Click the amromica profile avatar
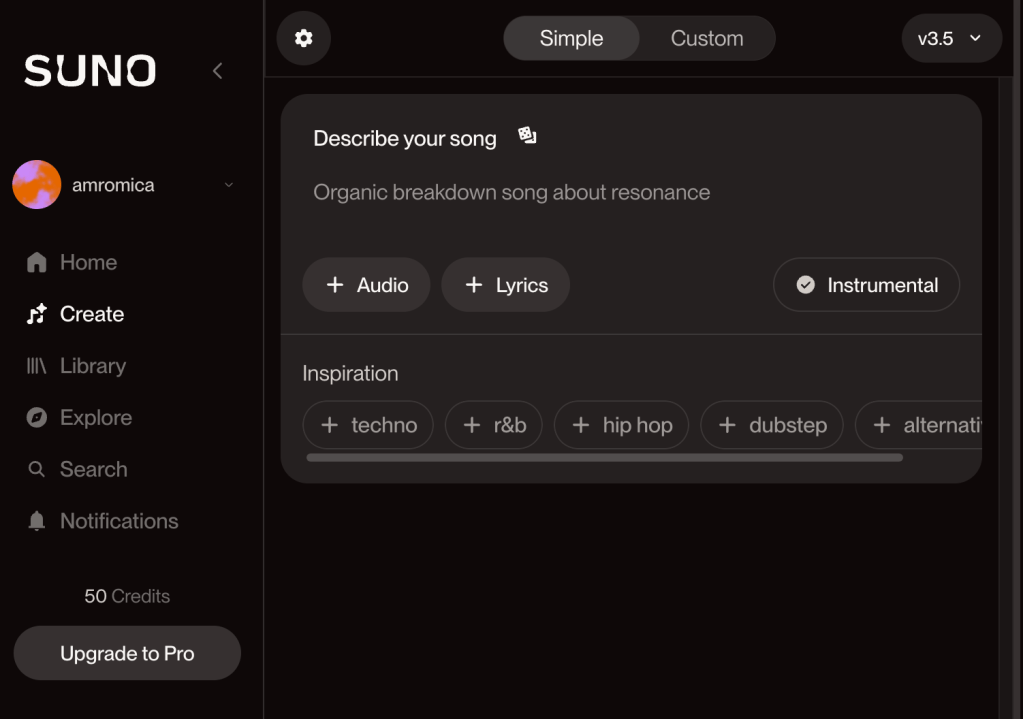 click(37, 185)
